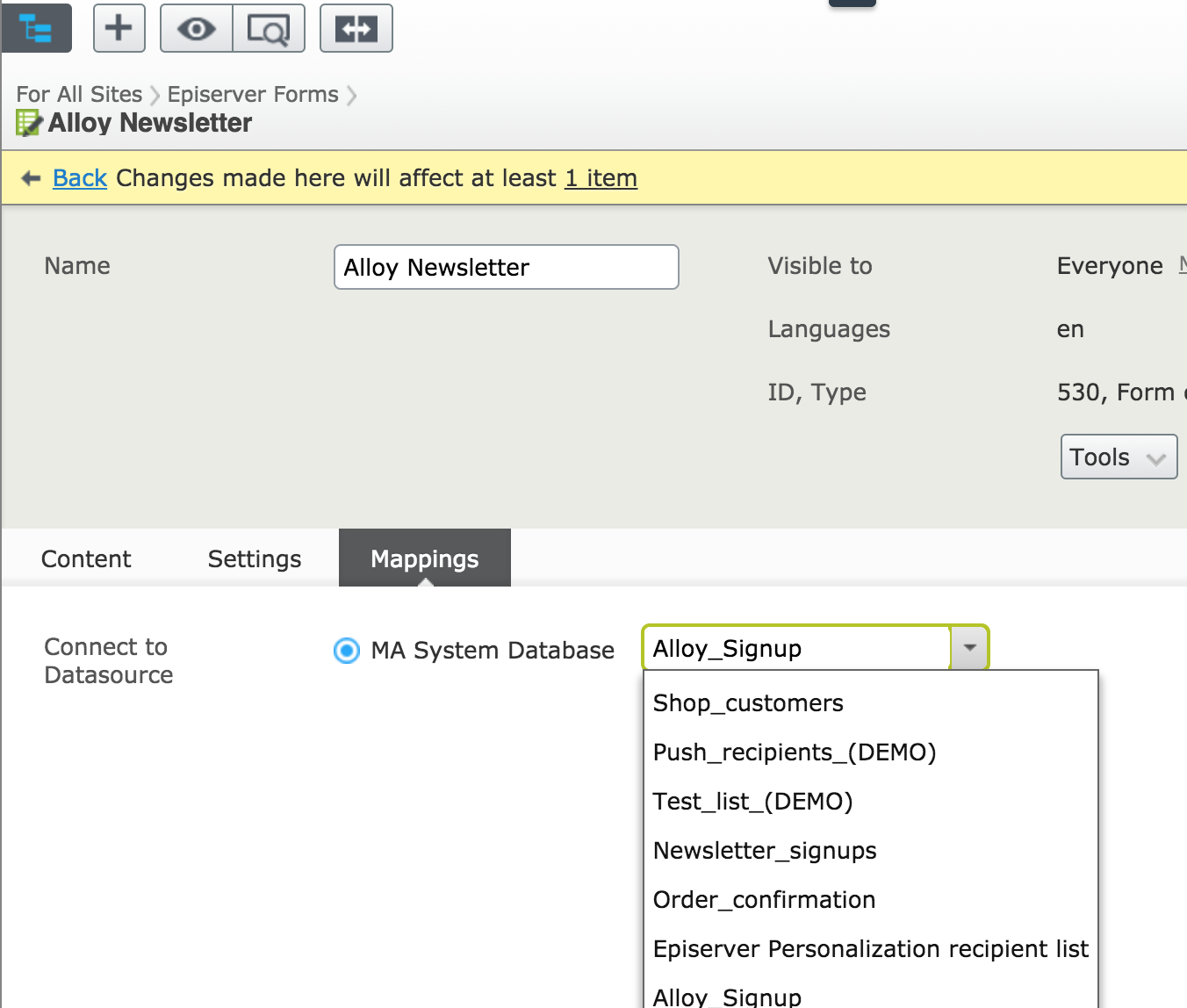Click the Name input field
The height and width of the screenshot is (1008, 1187).
click(x=506, y=267)
